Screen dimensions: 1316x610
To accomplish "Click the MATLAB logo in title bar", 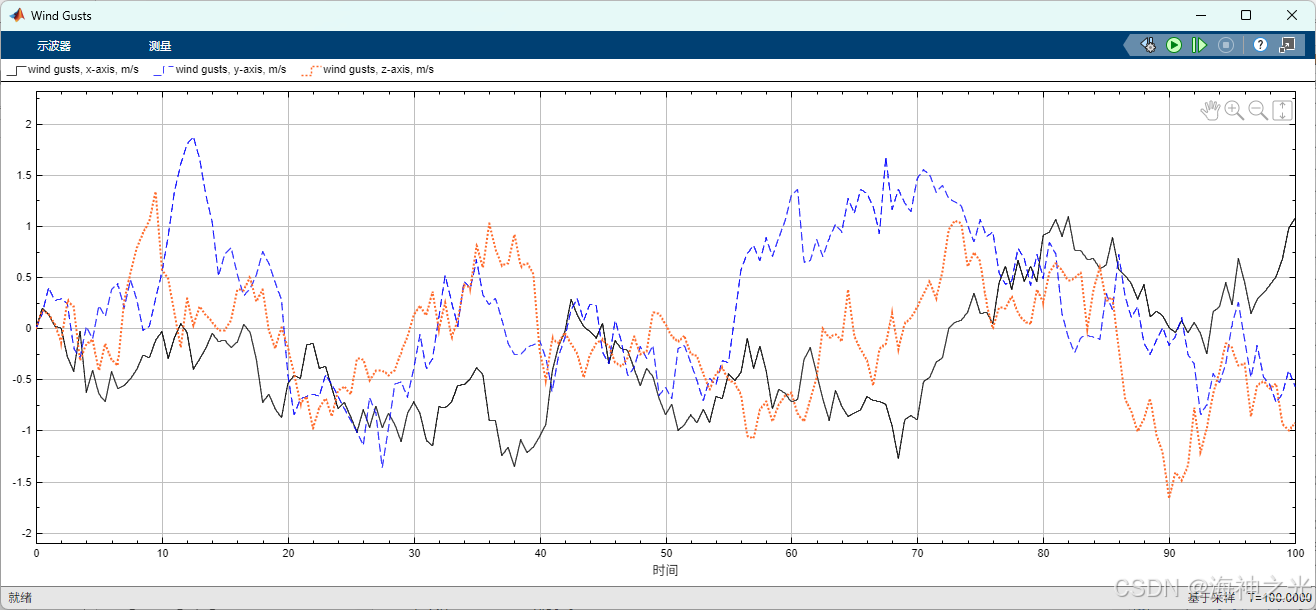I will tap(17, 15).
